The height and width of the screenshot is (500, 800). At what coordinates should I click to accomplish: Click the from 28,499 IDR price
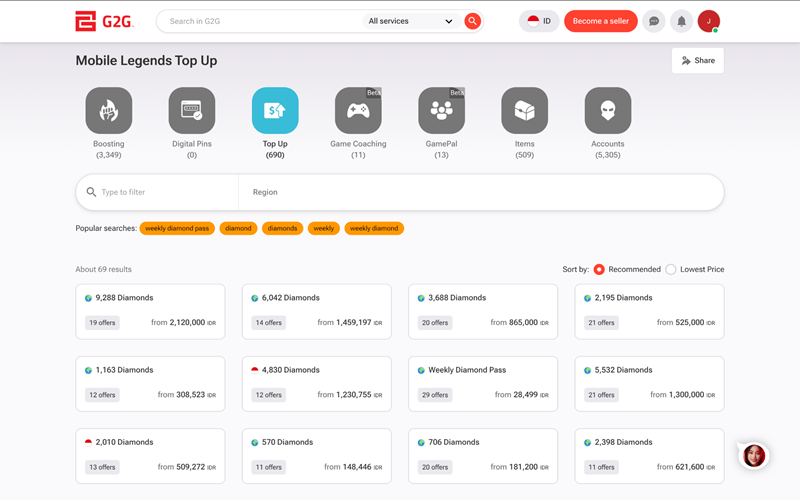[521, 394]
